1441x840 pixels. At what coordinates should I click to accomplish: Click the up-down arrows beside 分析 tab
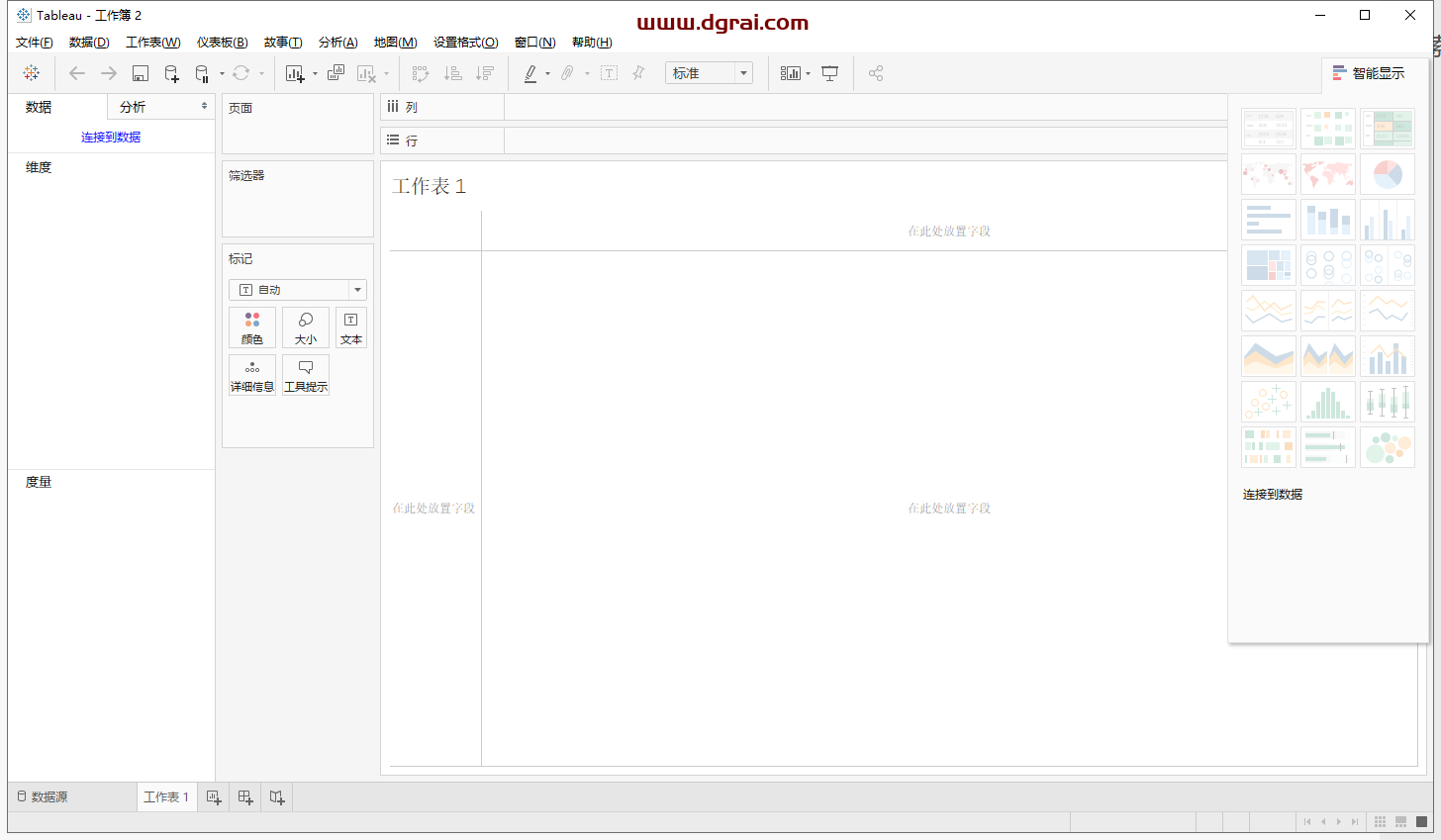pos(204,106)
